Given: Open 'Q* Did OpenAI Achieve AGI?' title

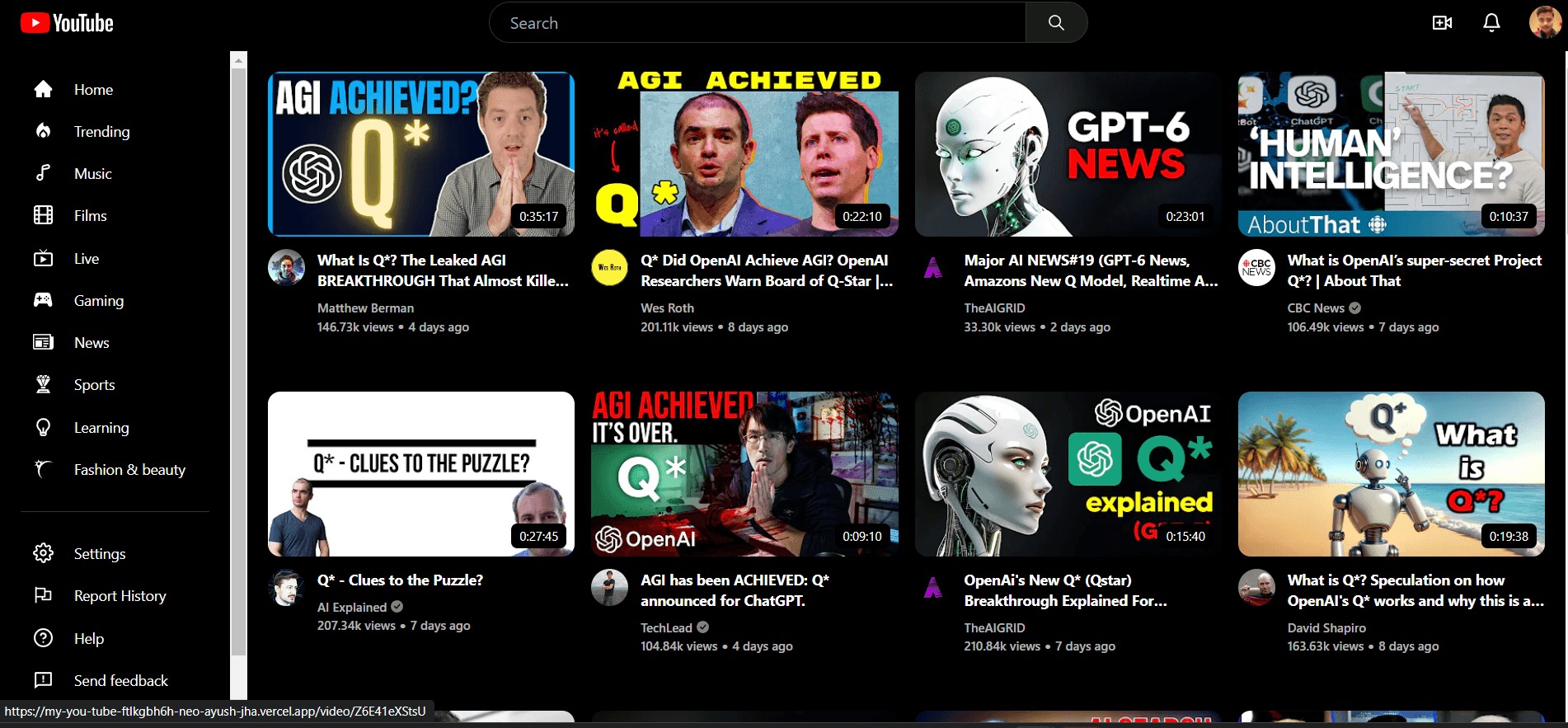Looking at the screenshot, I should click(767, 270).
